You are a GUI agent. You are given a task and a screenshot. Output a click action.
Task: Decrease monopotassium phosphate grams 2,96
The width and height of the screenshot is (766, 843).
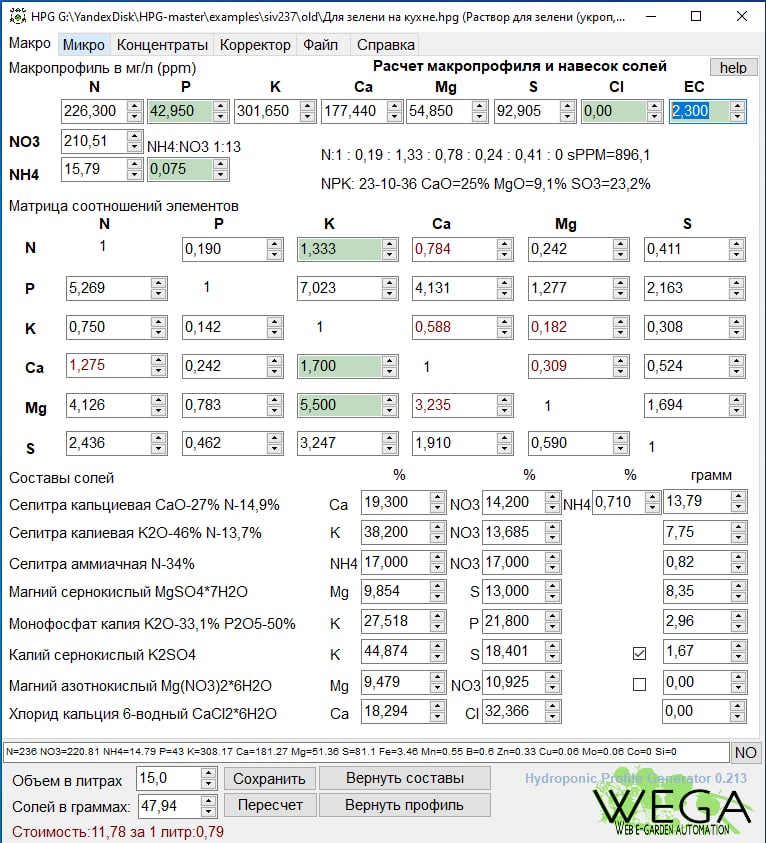pyautogui.click(x=739, y=627)
